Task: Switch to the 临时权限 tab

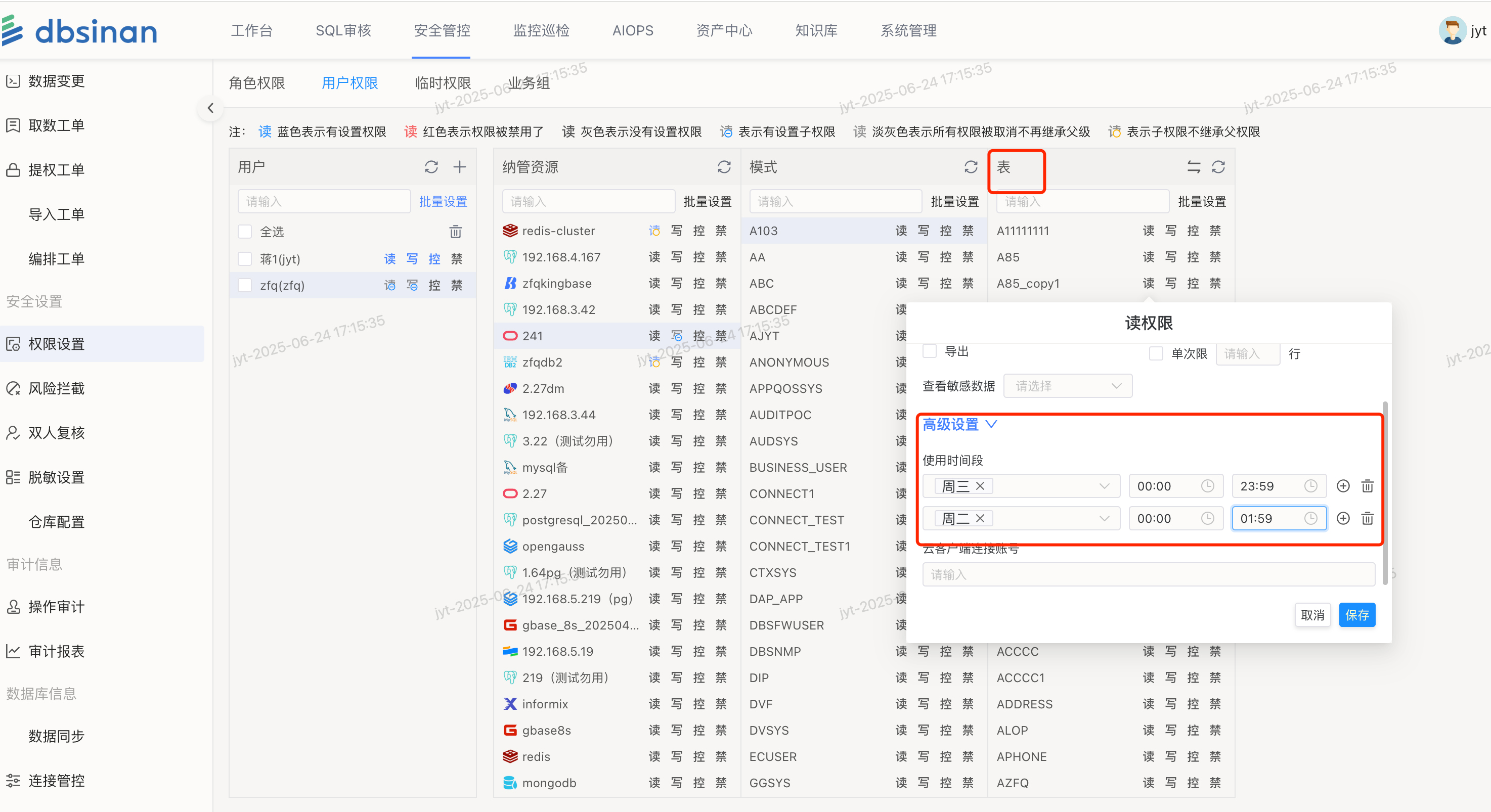Action: (443, 83)
